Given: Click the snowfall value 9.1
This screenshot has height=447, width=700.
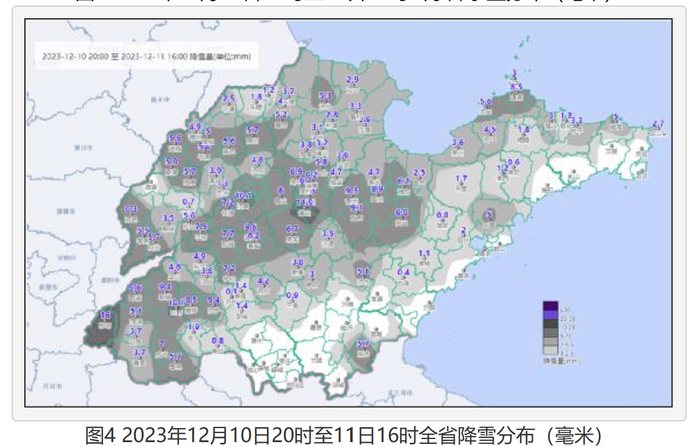Looking at the screenshot, I should coord(356,208).
